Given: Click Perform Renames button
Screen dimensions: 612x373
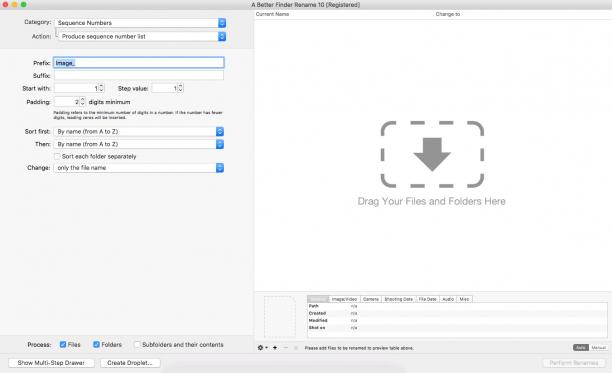Looking at the screenshot, I should pos(574,363).
